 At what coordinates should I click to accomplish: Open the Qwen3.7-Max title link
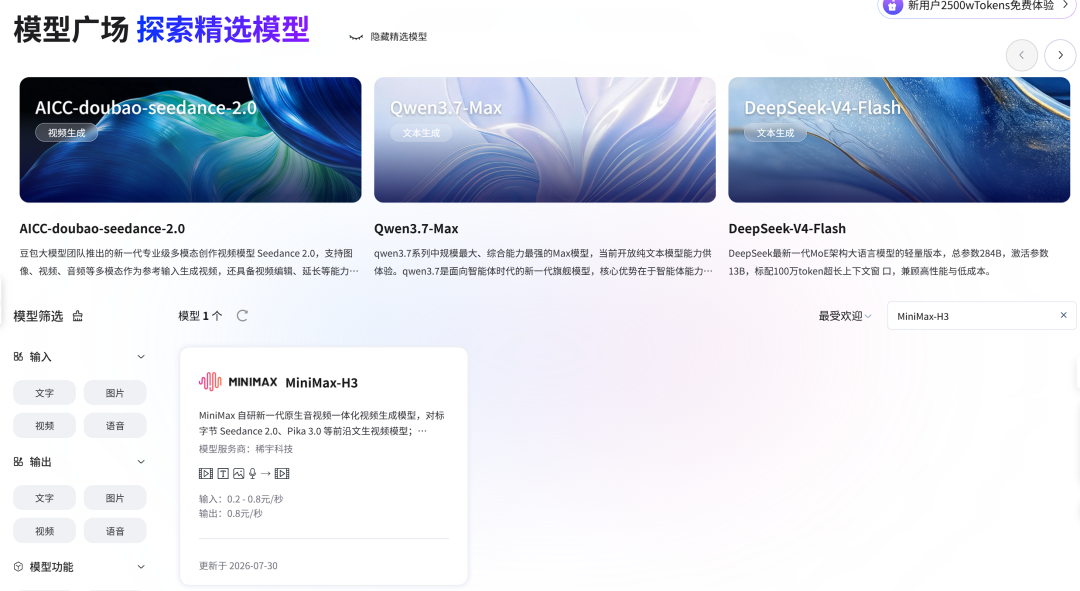point(416,229)
